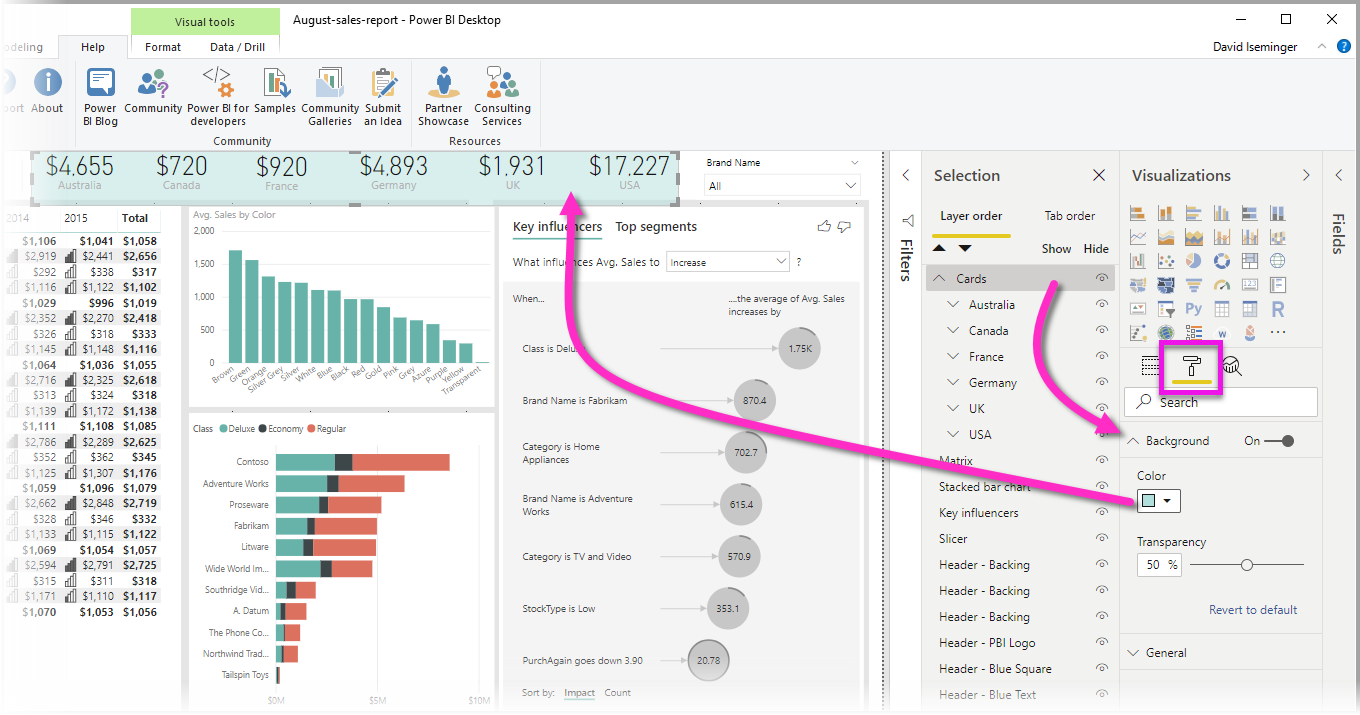Select the pie chart visual
1360x715 pixels.
point(1193,261)
